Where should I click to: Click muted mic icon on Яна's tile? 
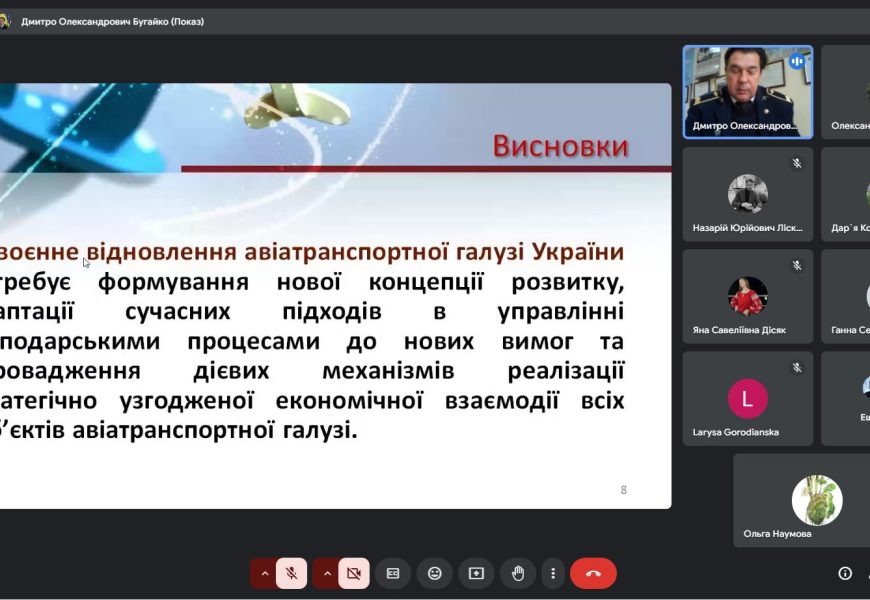coord(797,265)
